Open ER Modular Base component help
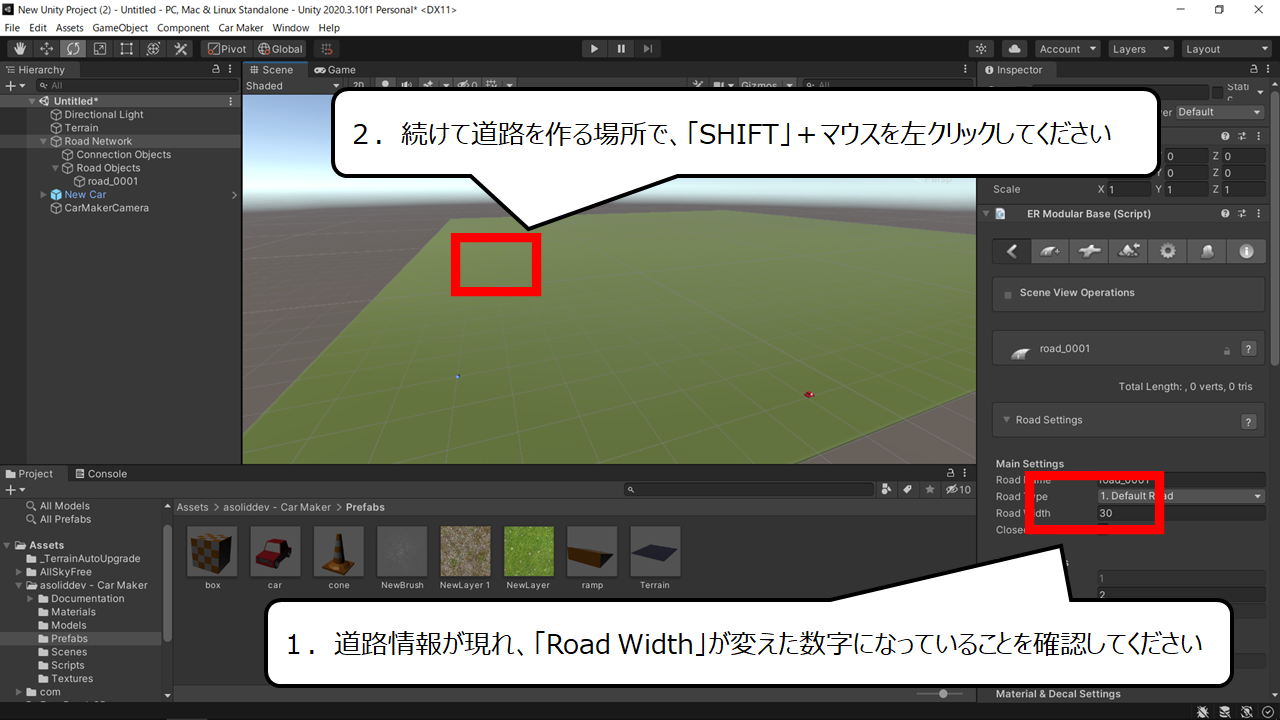Screen dimensions: 1280x720 [x=1226, y=214]
